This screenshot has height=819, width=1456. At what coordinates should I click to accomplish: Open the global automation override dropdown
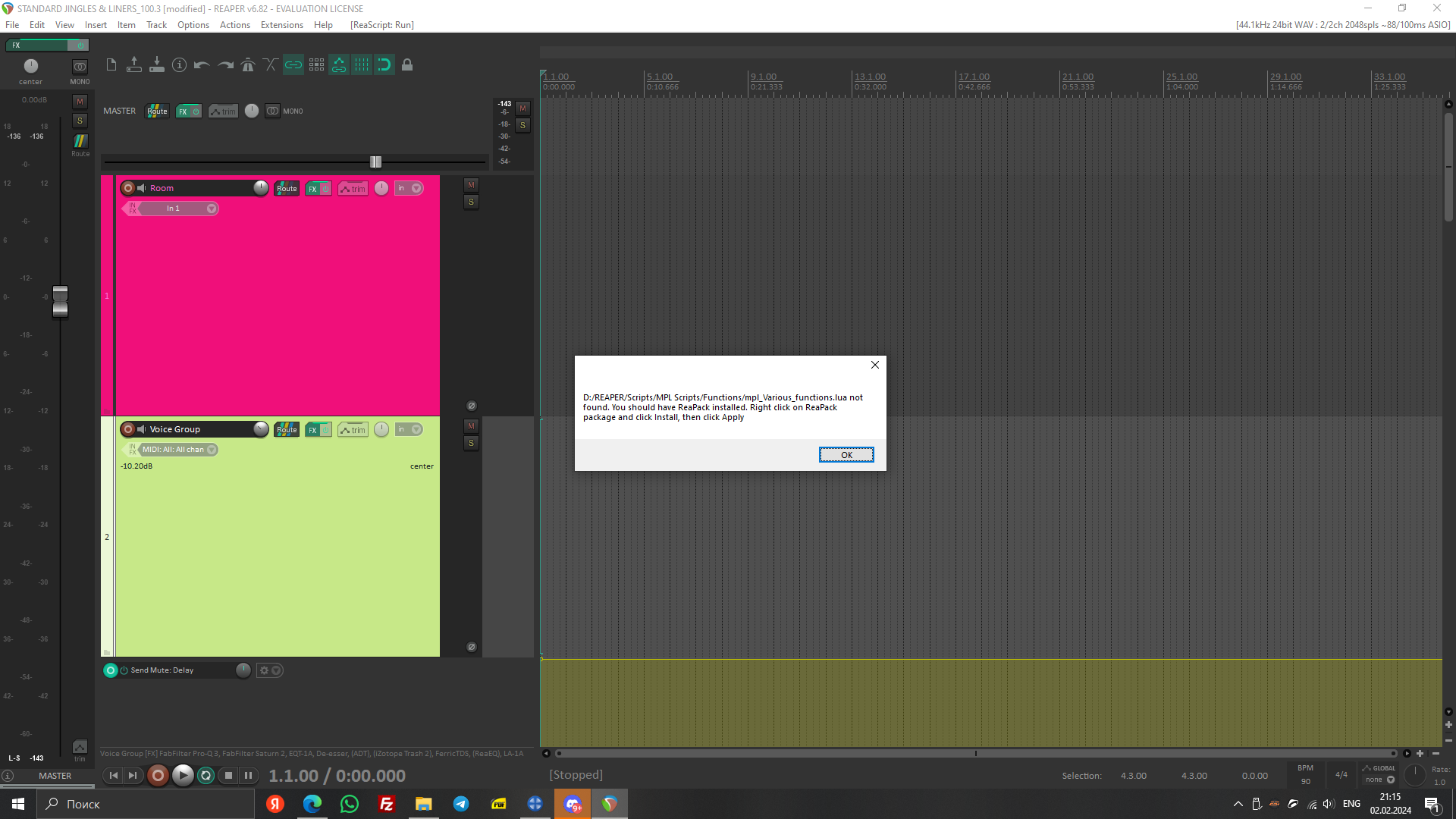(x=1390, y=780)
